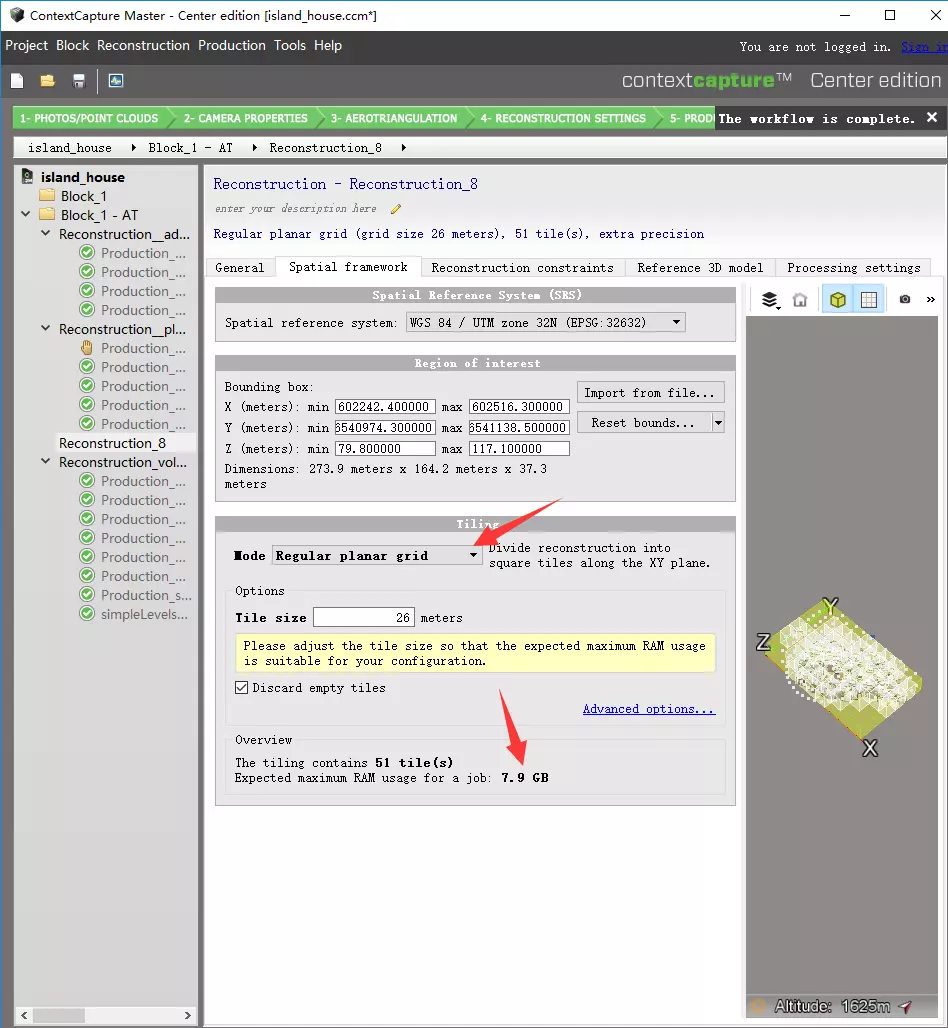Collapse the Reconstruction_vol... tree node

[x=45, y=461]
